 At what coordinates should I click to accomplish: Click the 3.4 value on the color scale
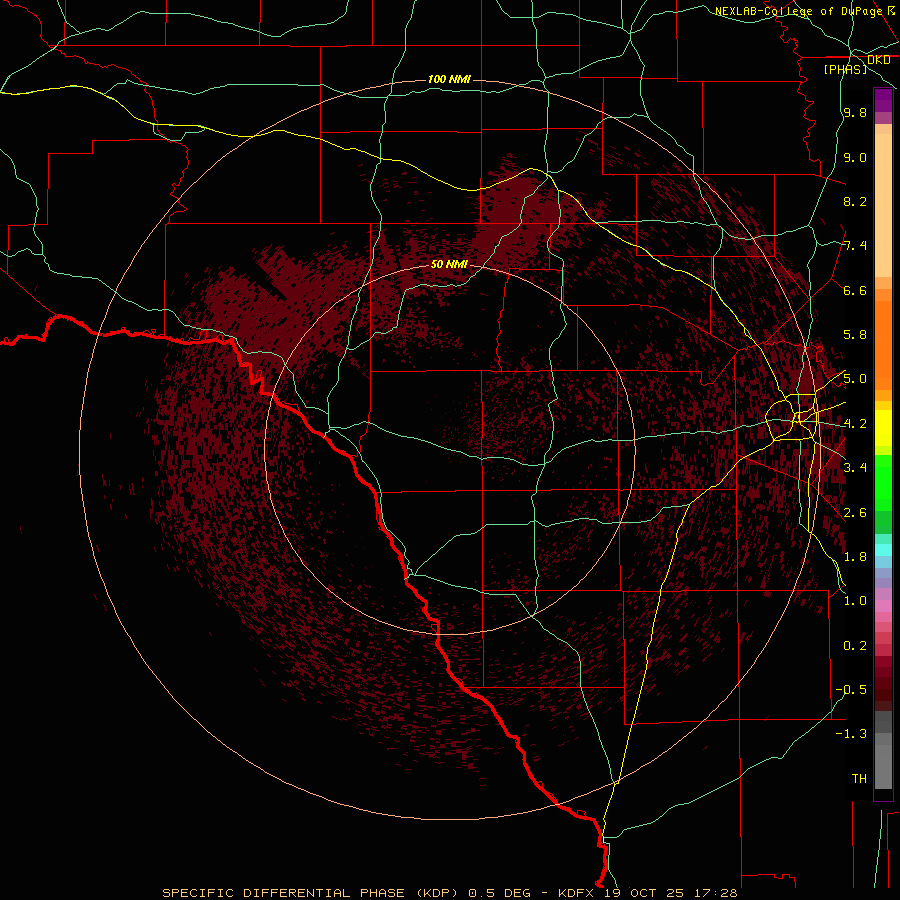pos(855,468)
